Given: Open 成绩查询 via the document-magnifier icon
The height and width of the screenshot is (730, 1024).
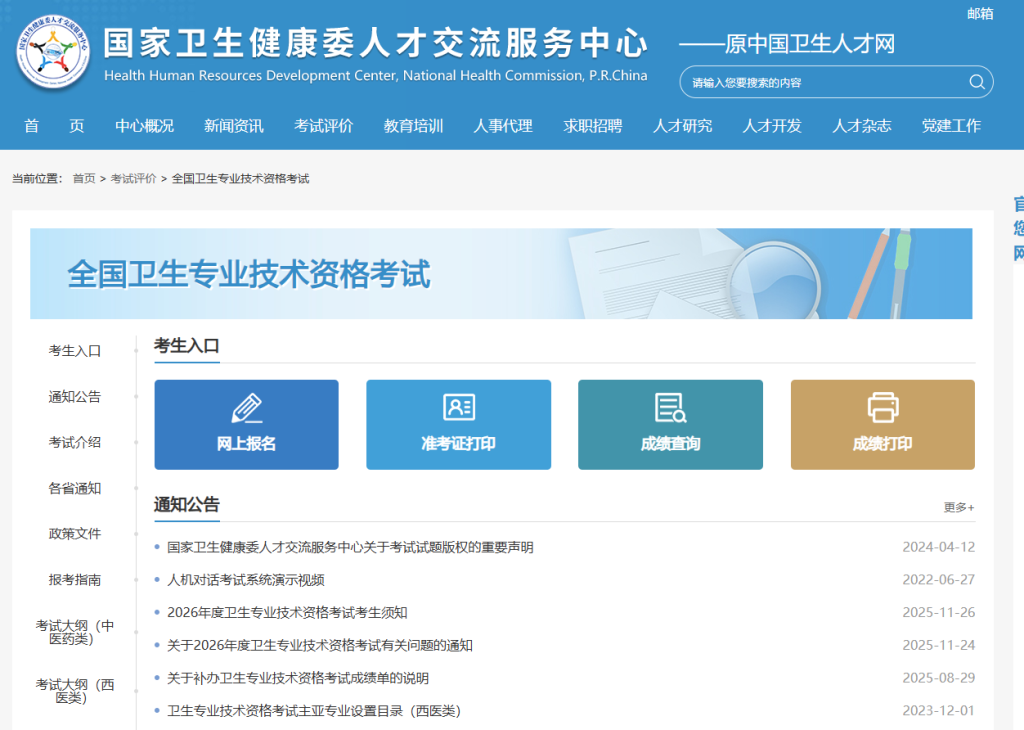Looking at the screenshot, I should [670, 409].
